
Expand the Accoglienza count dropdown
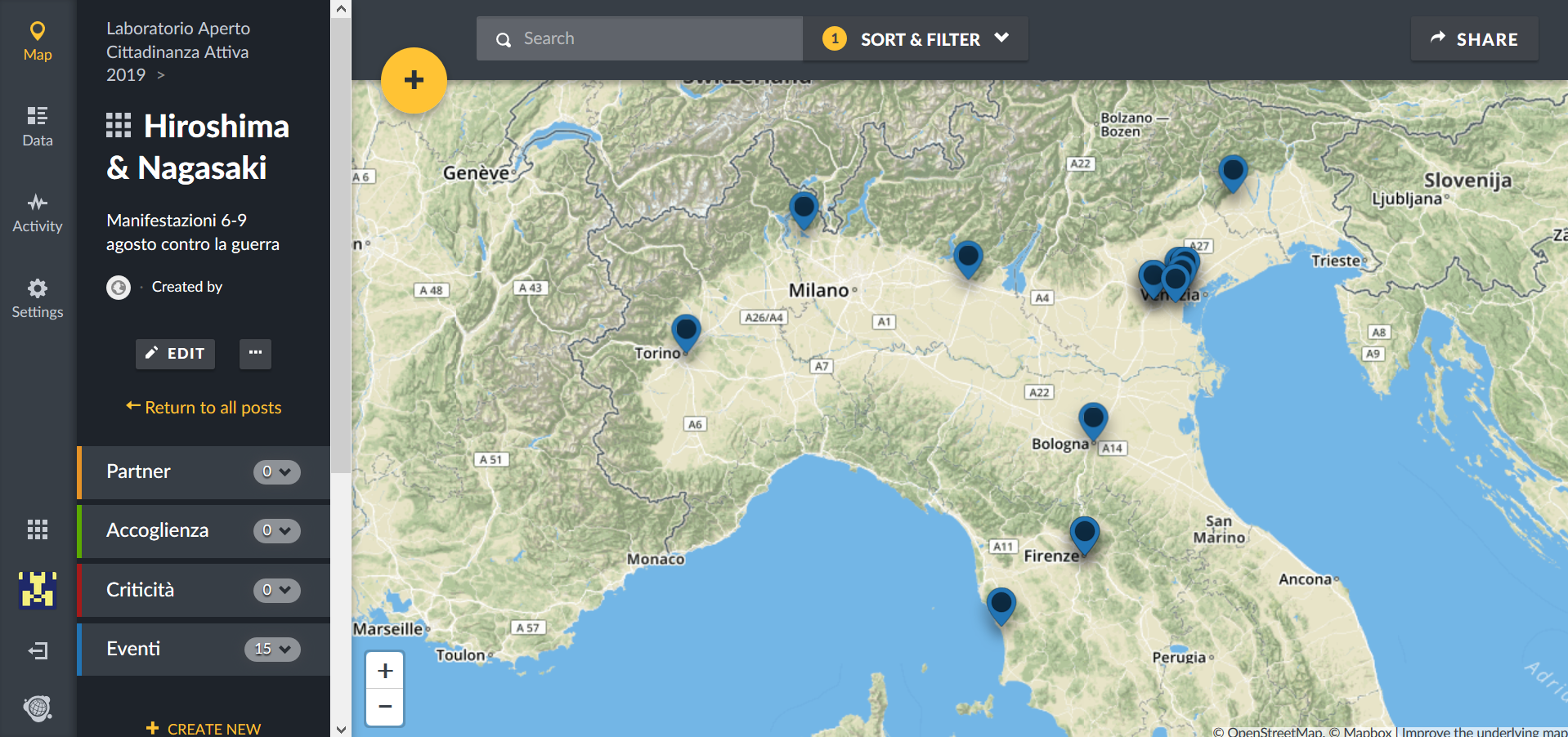coord(276,531)
